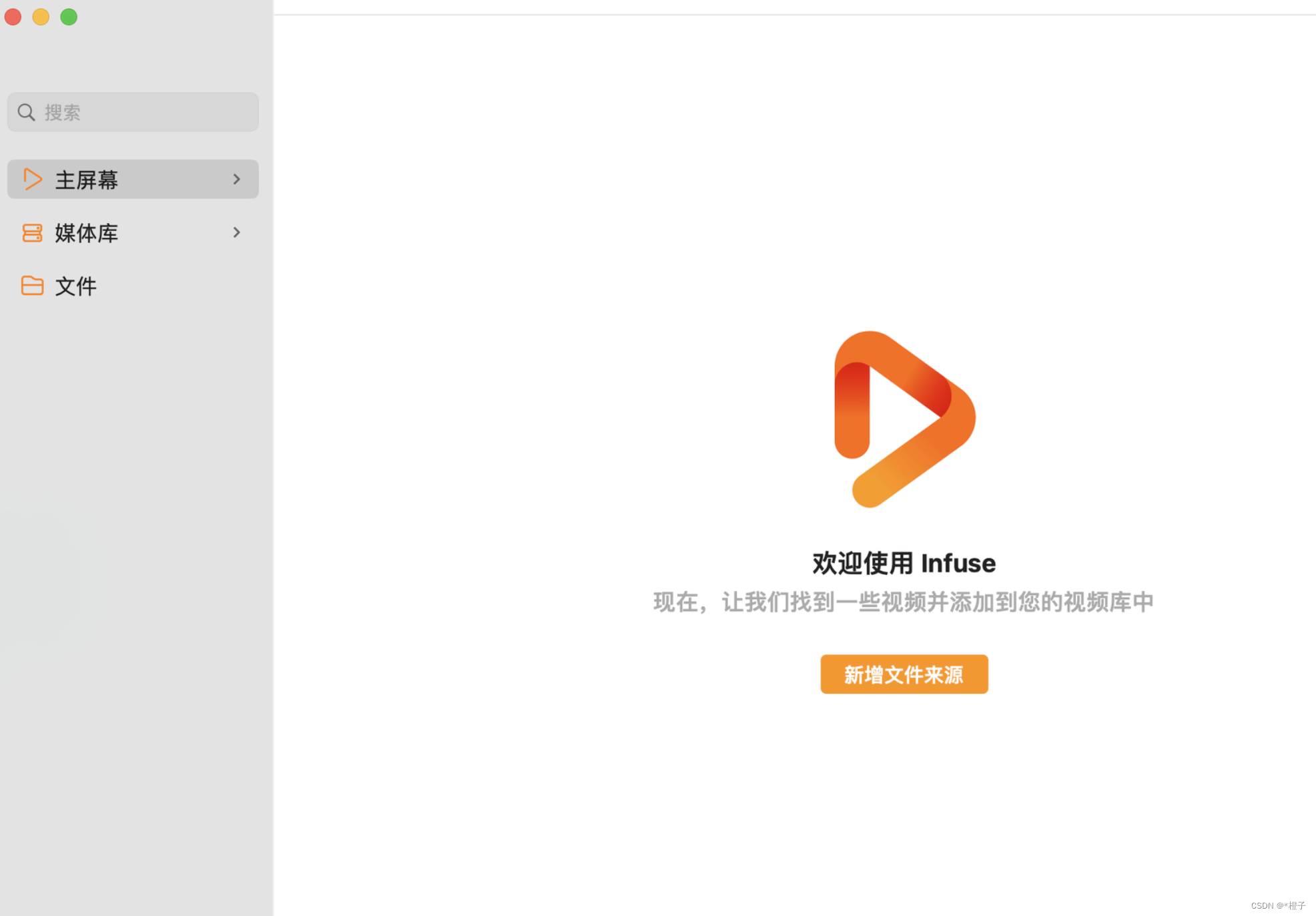Minimize the window with yellow button
This screenshot has height=916, width=1316.
[x=41, y=17]
